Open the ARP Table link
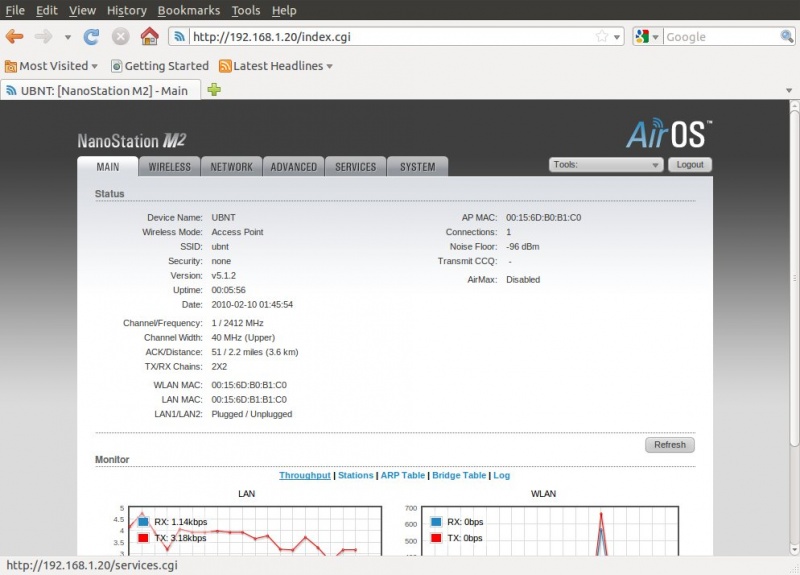Screen dimensions: 800x575 click(x=403, y=475)
